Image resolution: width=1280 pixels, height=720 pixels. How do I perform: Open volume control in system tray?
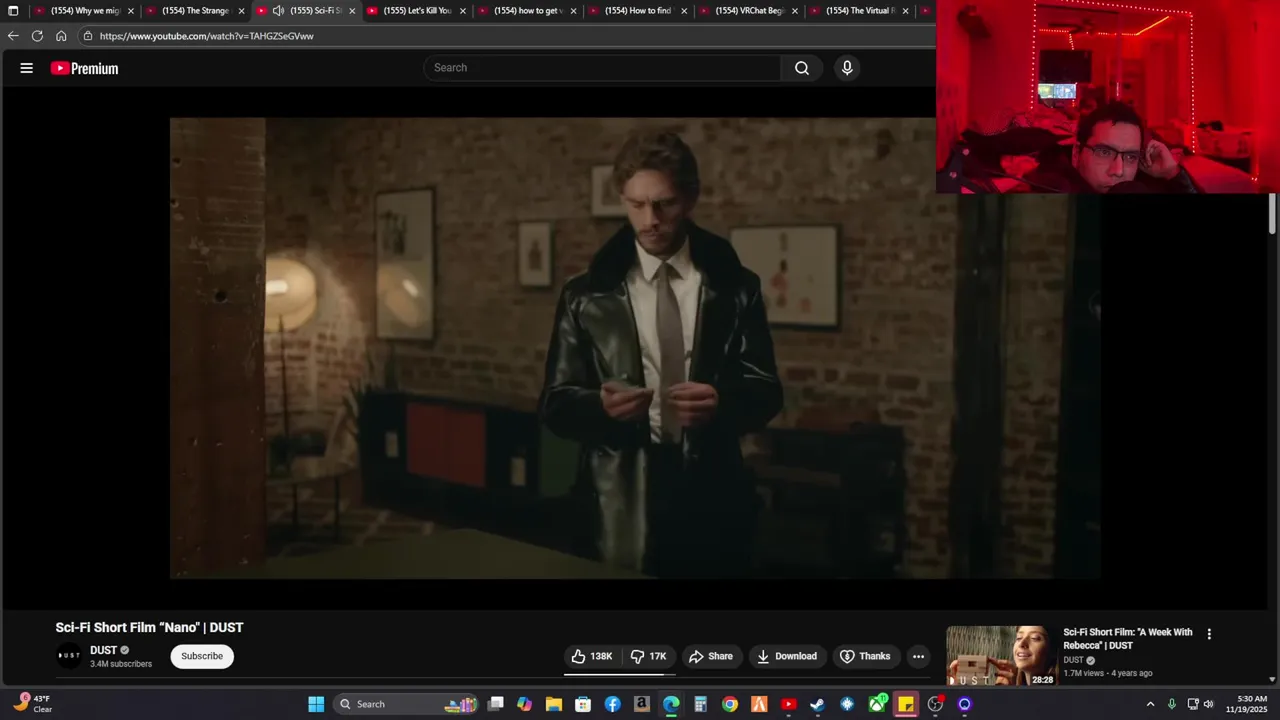tap(1209, 704)
